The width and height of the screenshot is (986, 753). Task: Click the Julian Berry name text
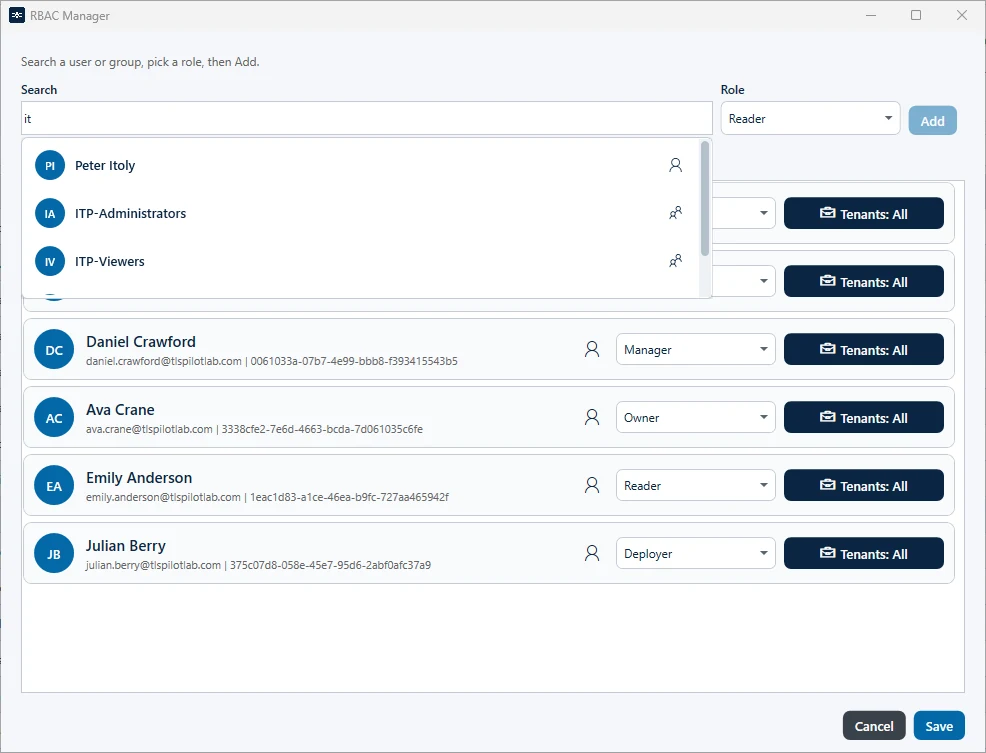click(x=126, y=545)
